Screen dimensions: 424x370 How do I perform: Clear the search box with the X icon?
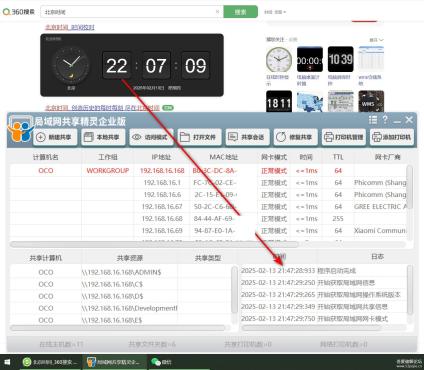coord(217,12)
